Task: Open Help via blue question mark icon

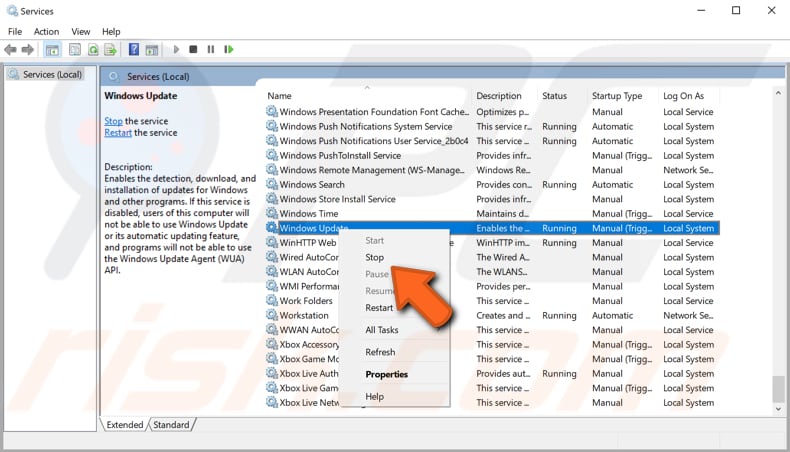Action: [134, 49]
